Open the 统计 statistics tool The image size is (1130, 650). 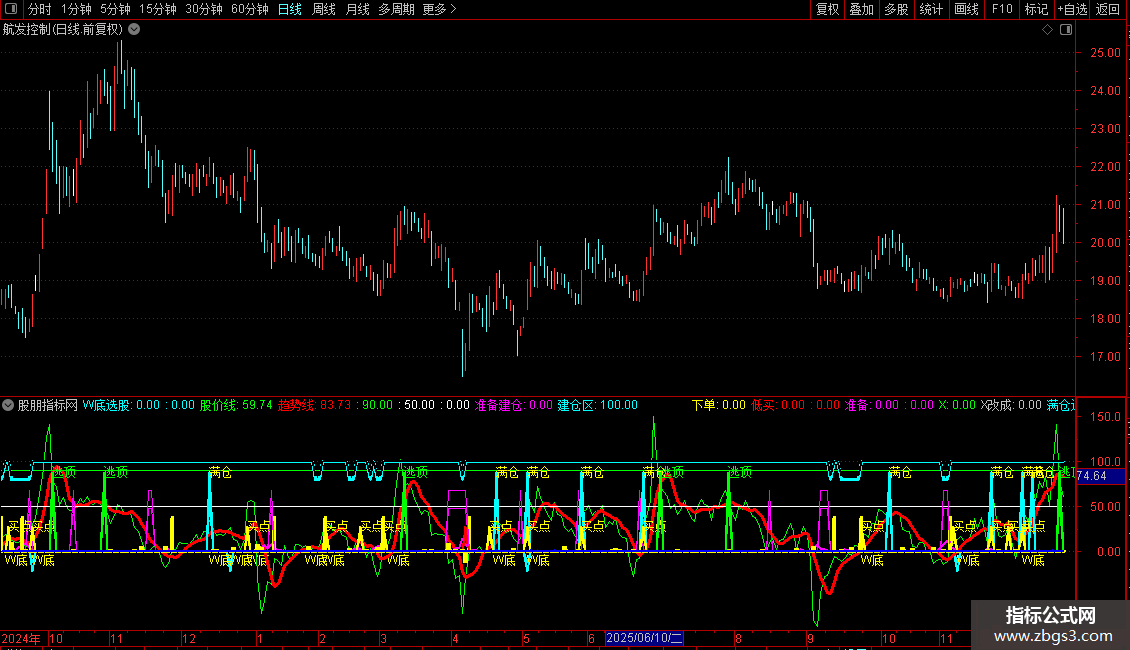click(931, 9)
